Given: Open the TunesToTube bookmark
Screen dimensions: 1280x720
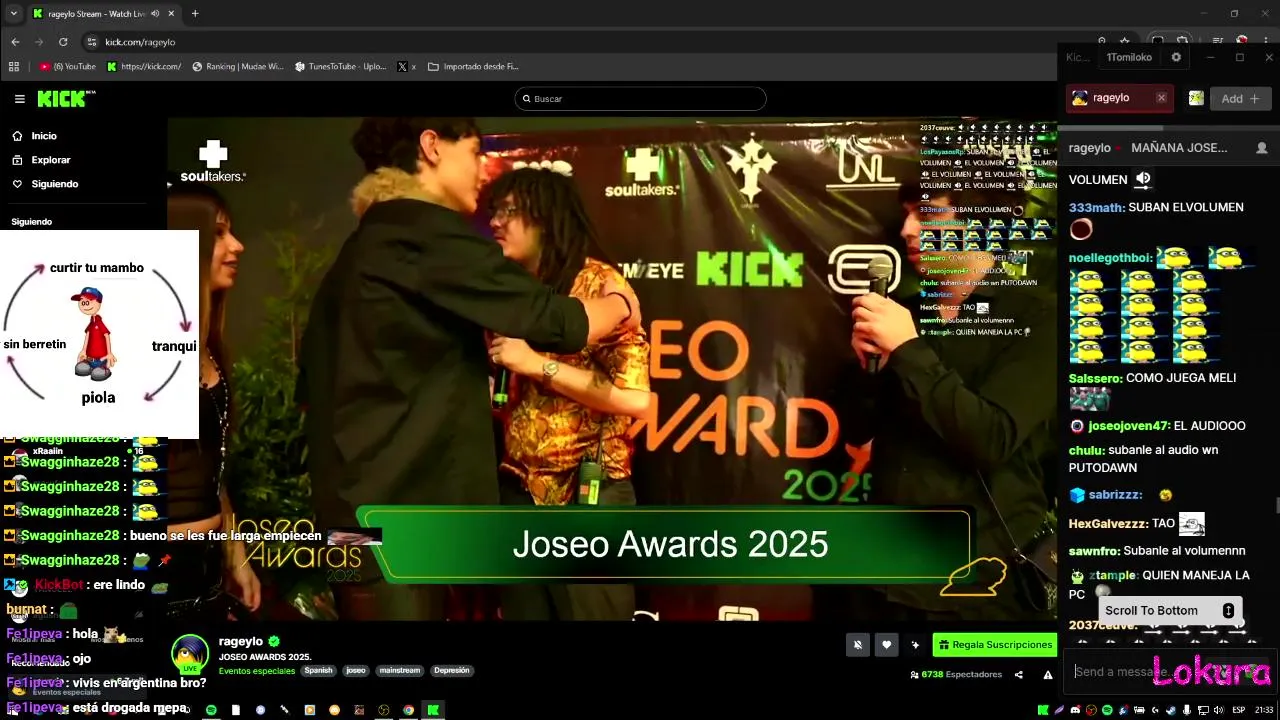Looking at the screenshot, I should [x=340, y=67].
